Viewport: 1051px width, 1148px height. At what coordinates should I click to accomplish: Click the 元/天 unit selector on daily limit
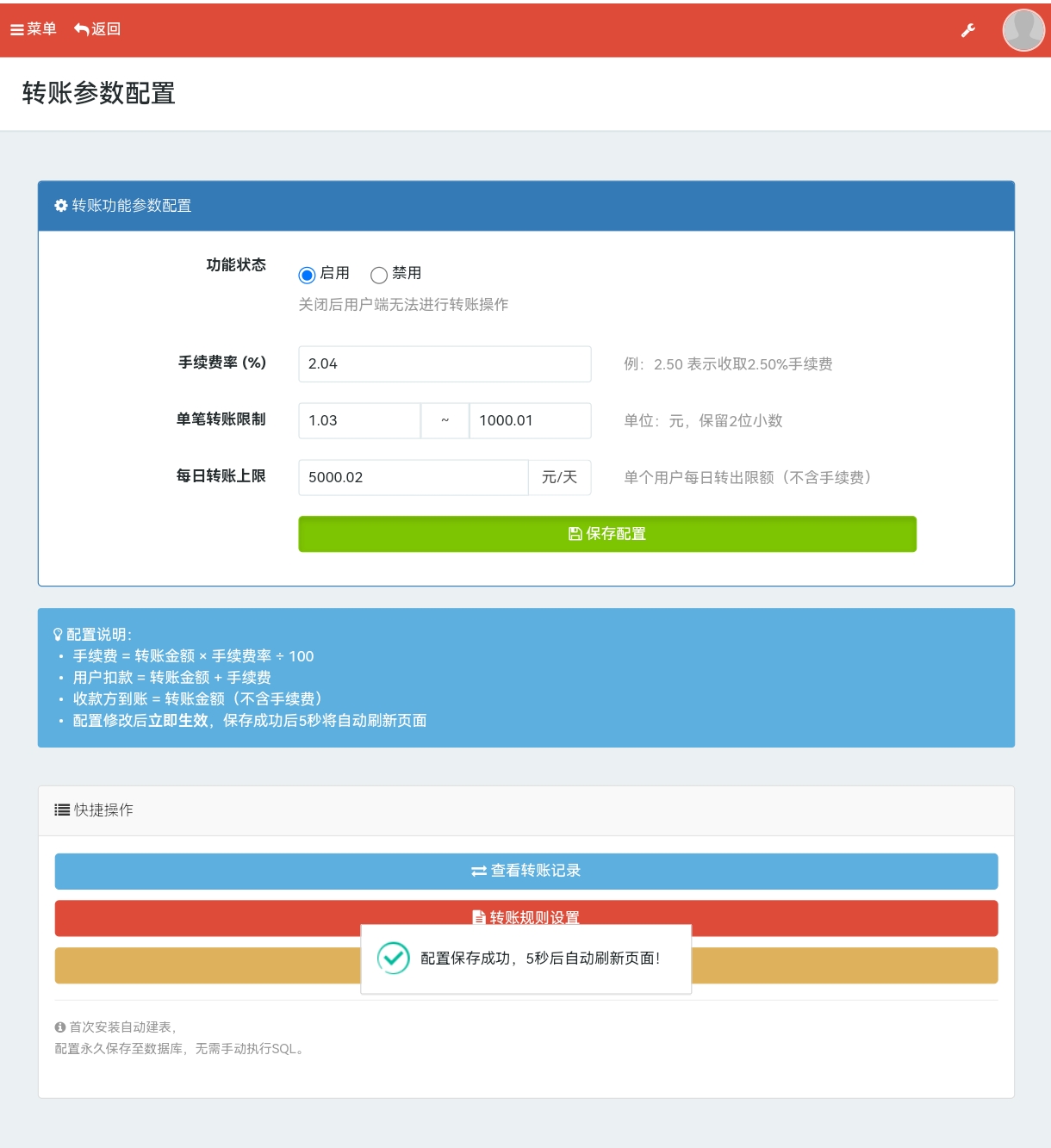click(x=560, y=477)
